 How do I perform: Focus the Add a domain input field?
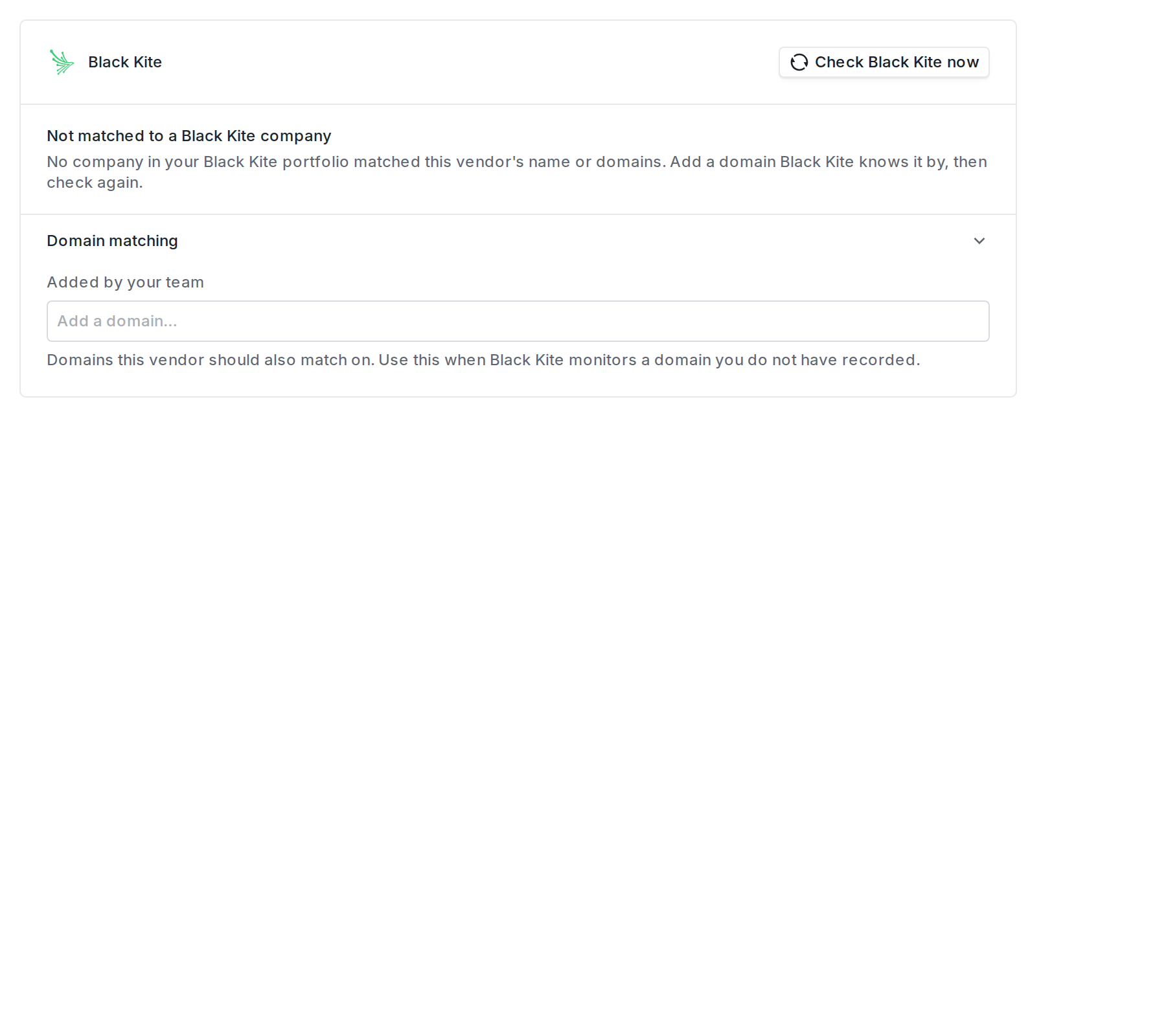click(518, 321)
